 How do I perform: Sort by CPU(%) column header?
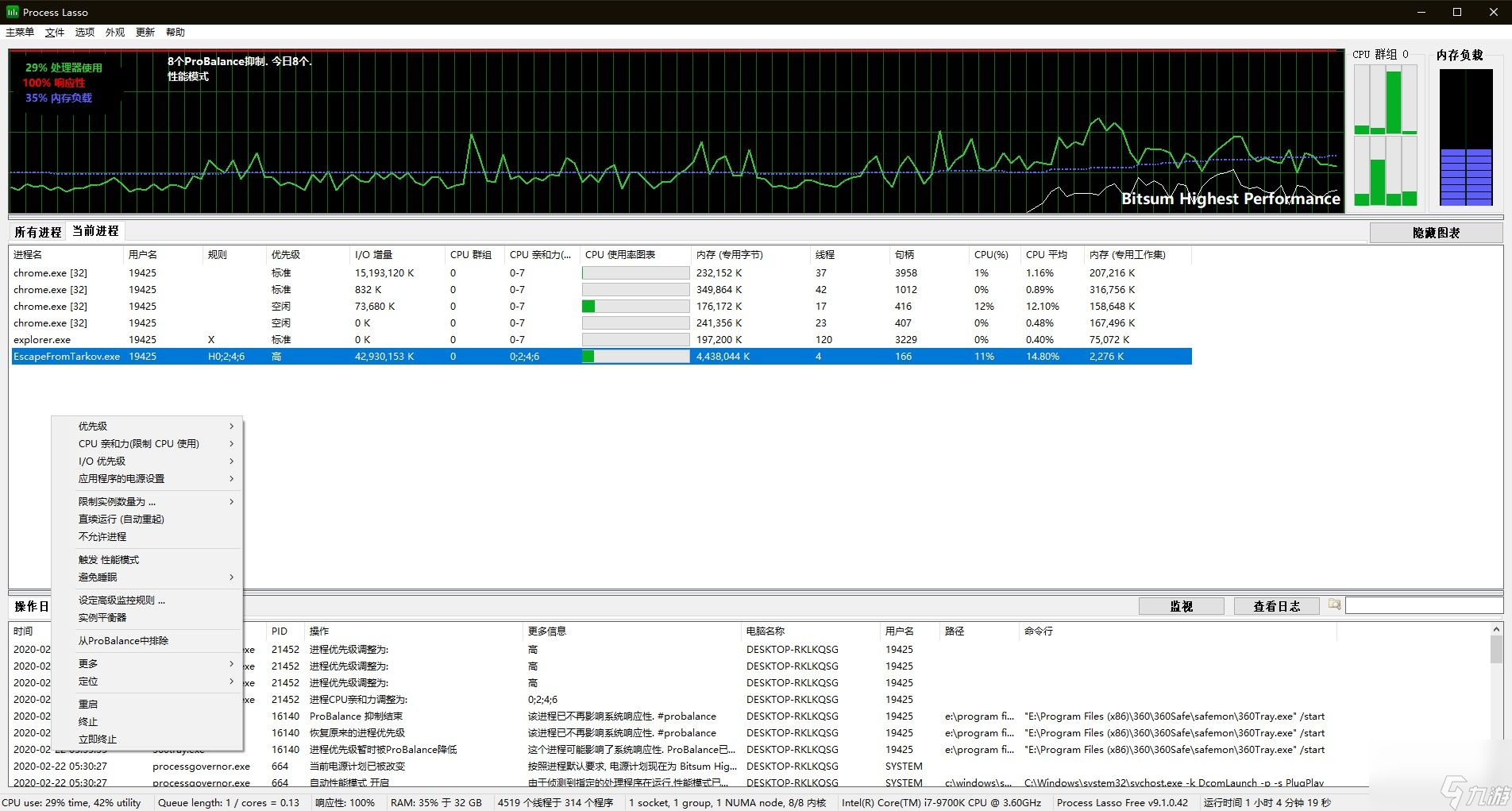coord(996,255)
